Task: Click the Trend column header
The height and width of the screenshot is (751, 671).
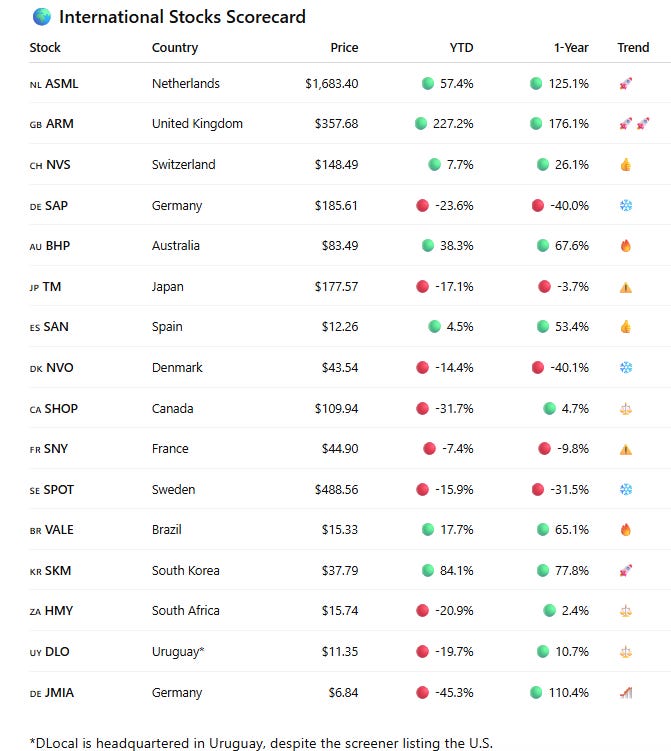Action: tap(633, 47)
